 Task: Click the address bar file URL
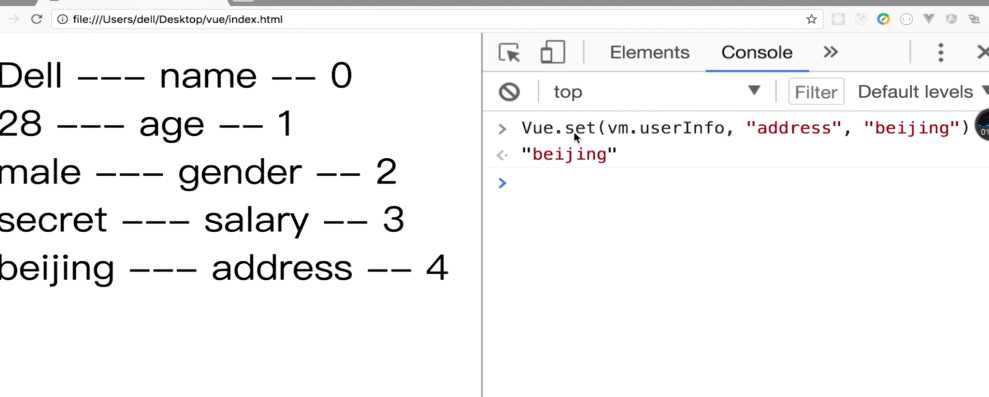[x=178, y=20]
